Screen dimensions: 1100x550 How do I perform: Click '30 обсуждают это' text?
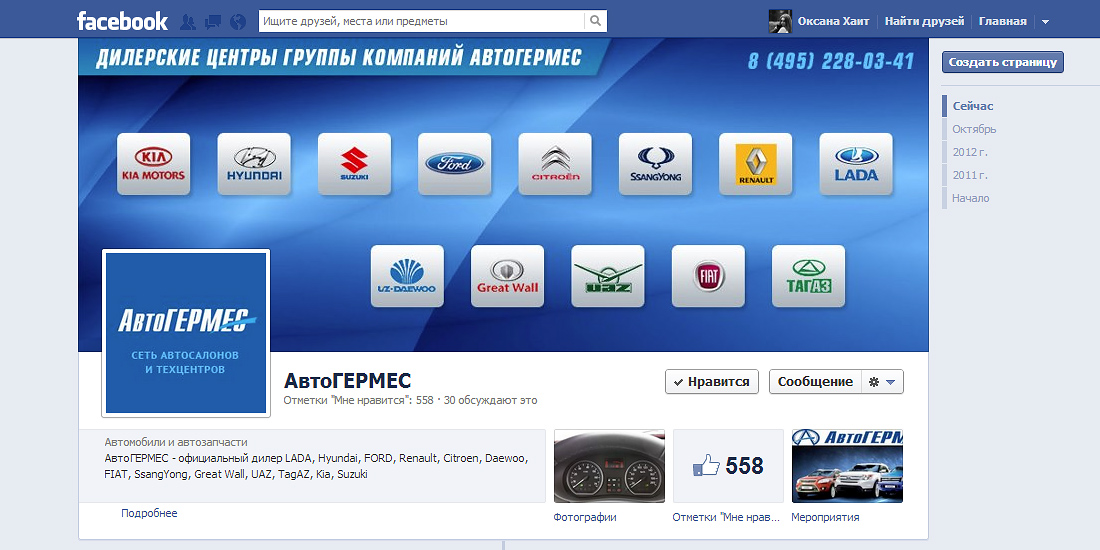point(490,401)
